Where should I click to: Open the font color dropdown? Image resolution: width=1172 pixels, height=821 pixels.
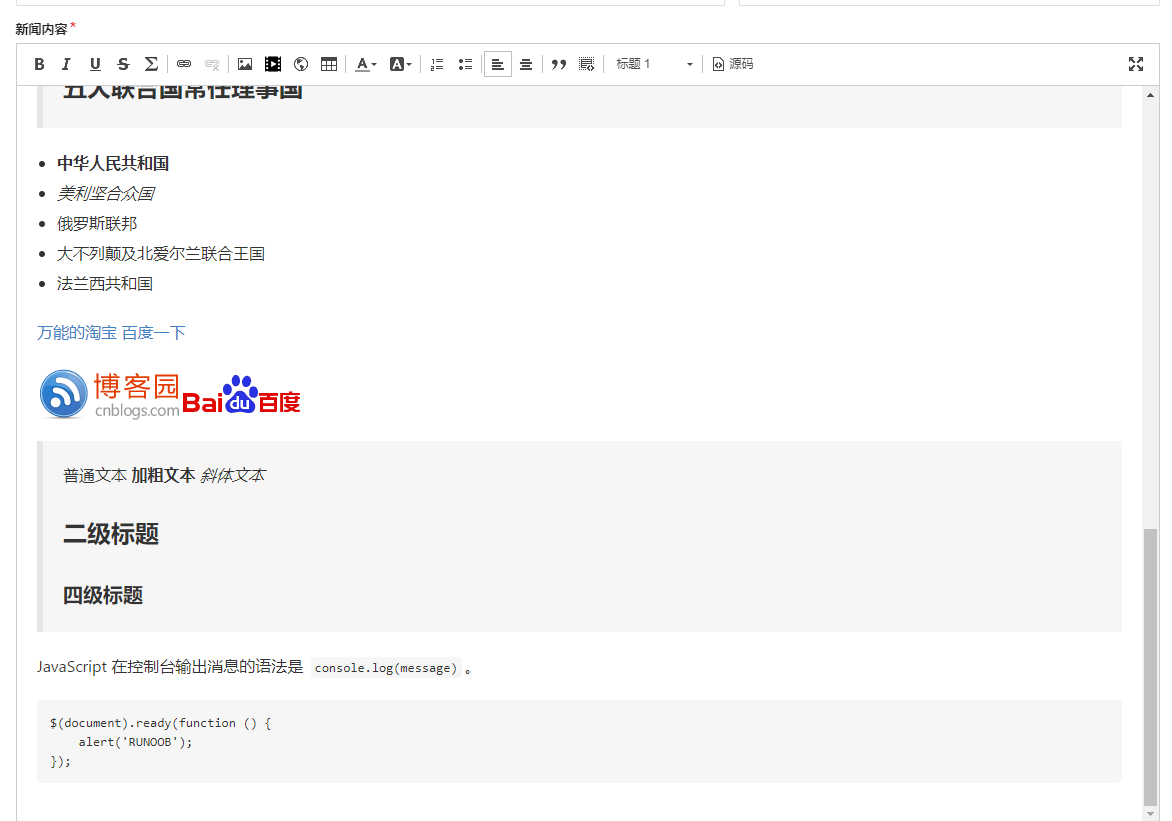coord(367,63)
